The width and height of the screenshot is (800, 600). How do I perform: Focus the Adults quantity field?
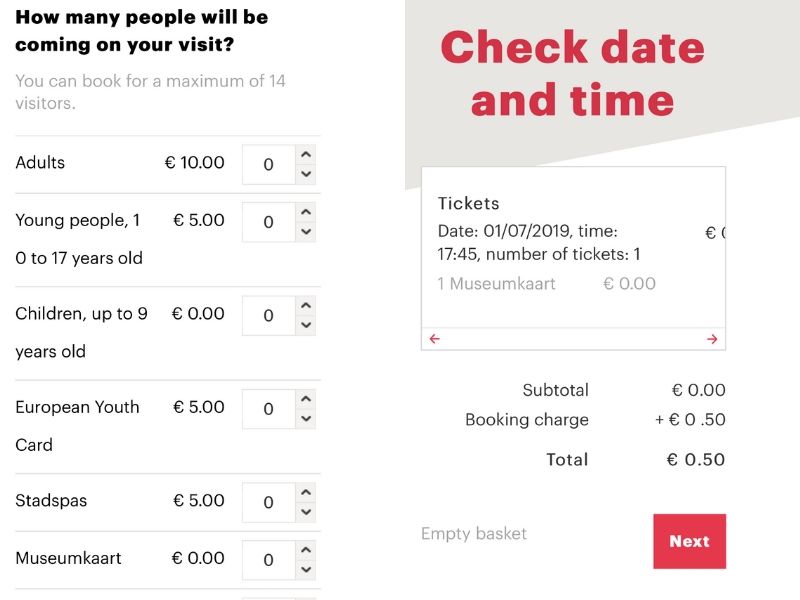[x=268, y=165]
